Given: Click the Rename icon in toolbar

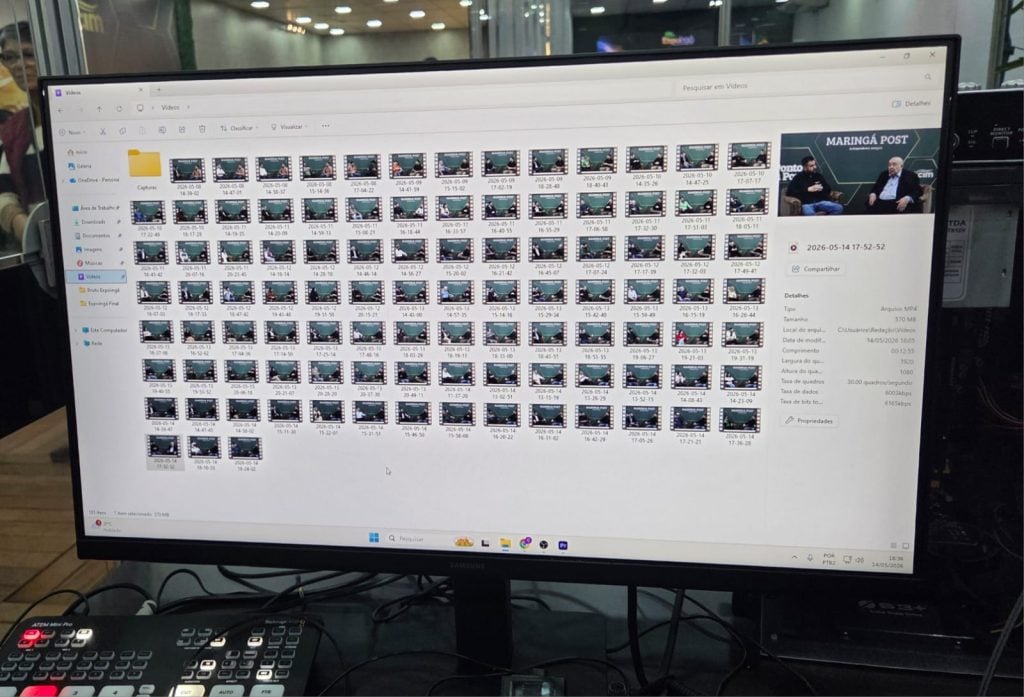Looking at the screenshot, I should 163,130.
